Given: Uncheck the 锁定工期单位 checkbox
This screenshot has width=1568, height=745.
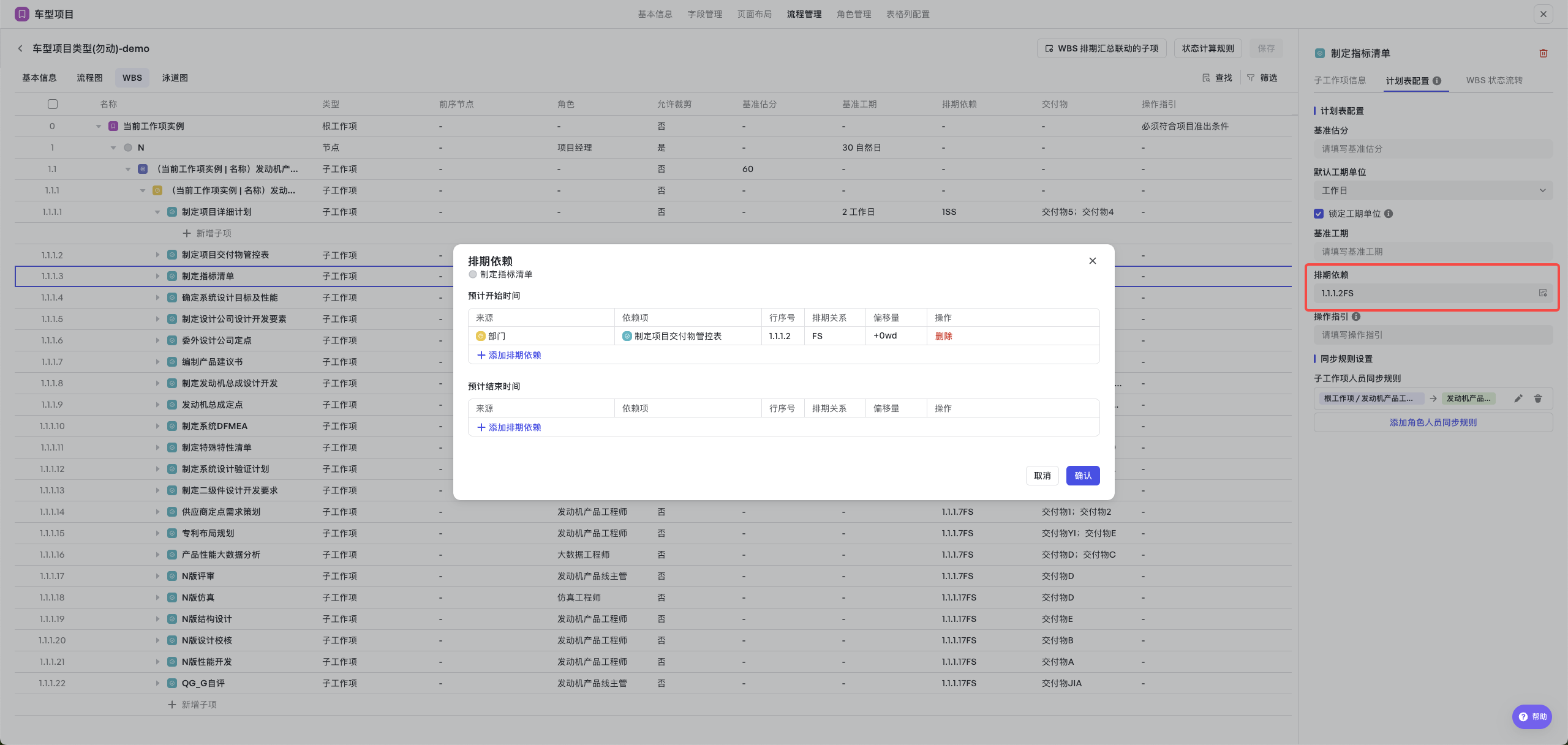Looking at the screenshot, I should [1319, 214].
